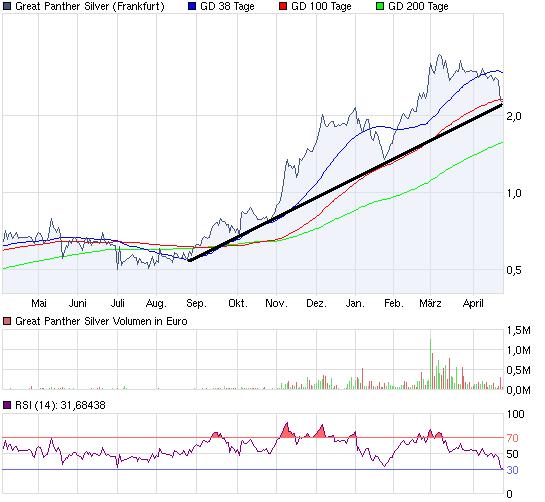Click the '0,5' price axis value

[514, 270]
